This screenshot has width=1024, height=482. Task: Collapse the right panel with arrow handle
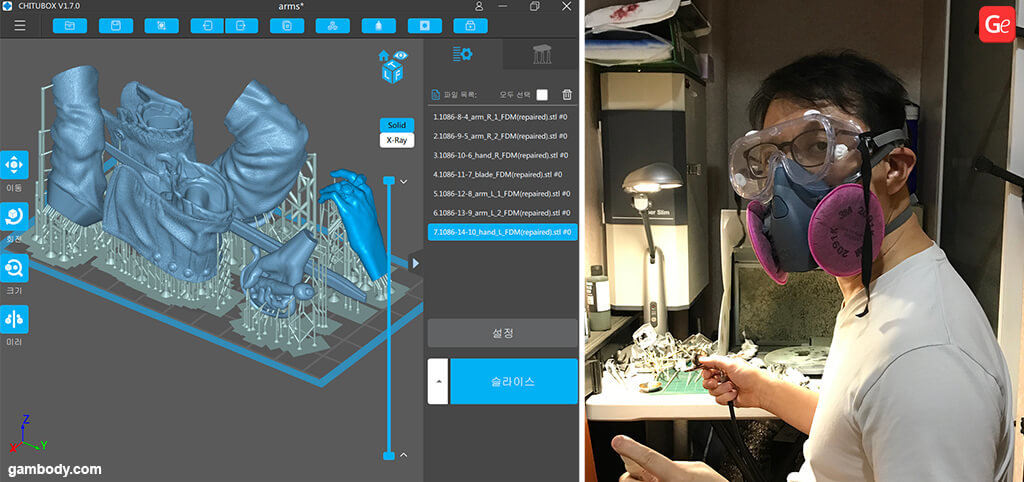click(x=416, y=263)
